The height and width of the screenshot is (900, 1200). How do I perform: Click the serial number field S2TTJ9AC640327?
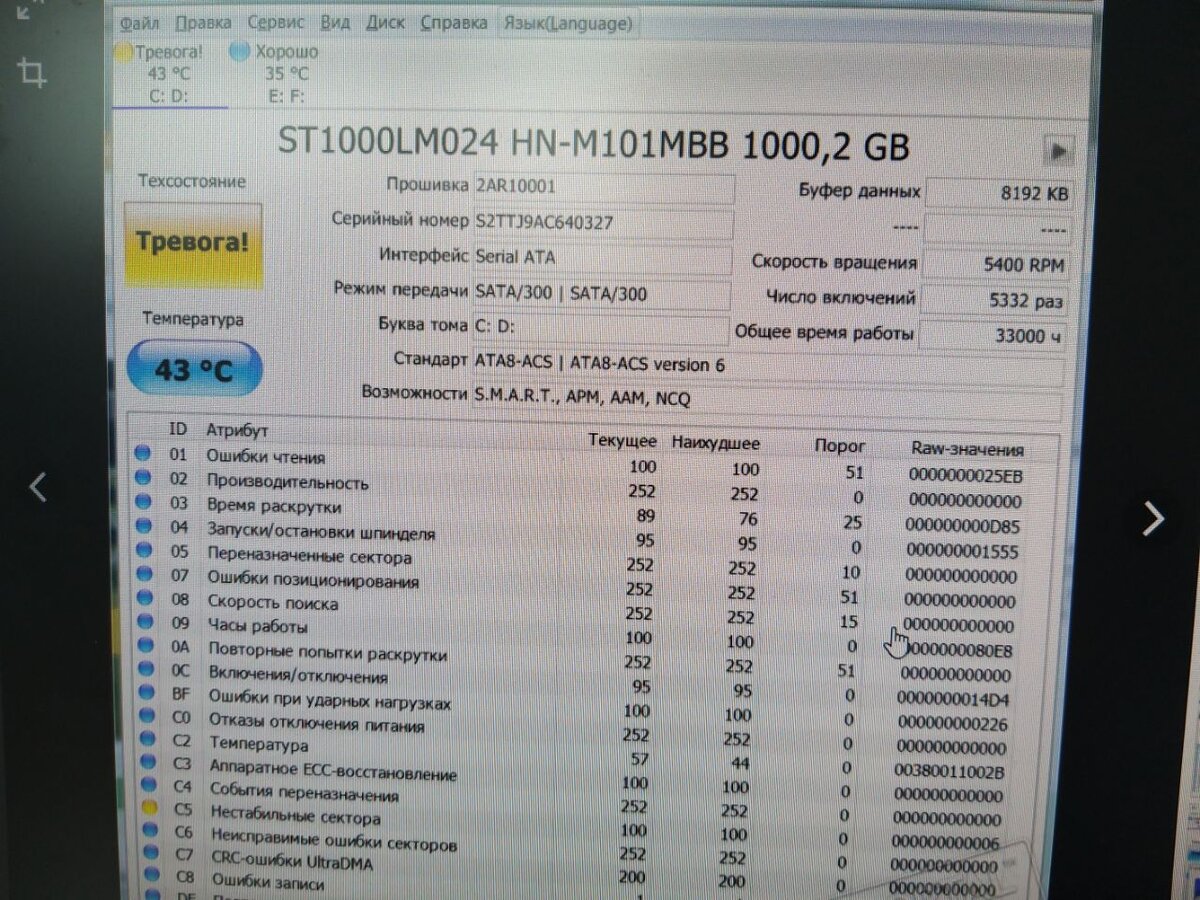pos(603,223)
